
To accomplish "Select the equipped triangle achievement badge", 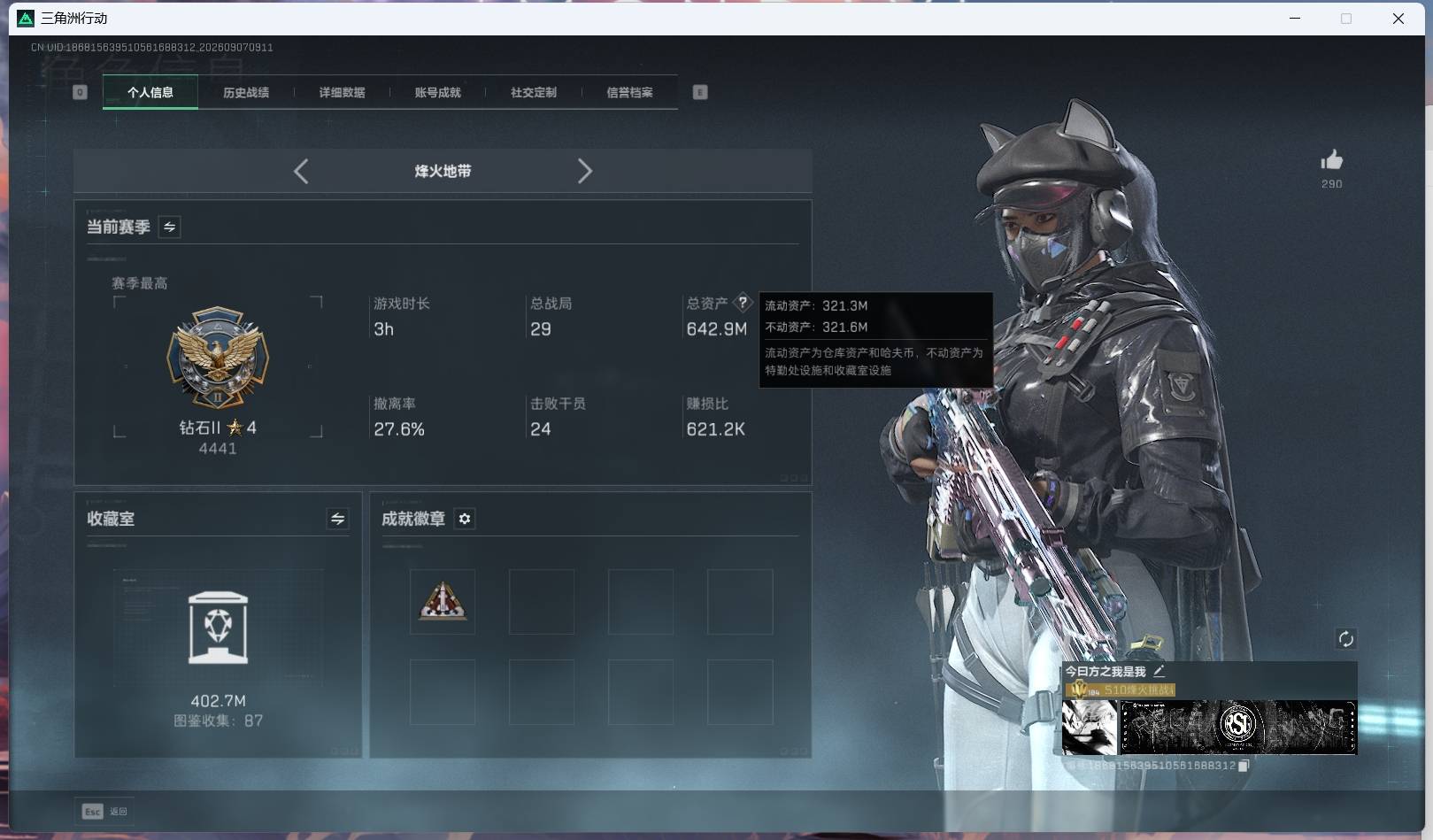I will coord(443,602).
